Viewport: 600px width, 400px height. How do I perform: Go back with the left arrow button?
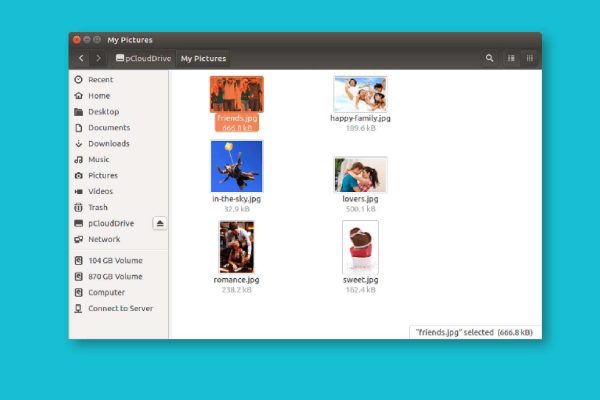point(81,58)
